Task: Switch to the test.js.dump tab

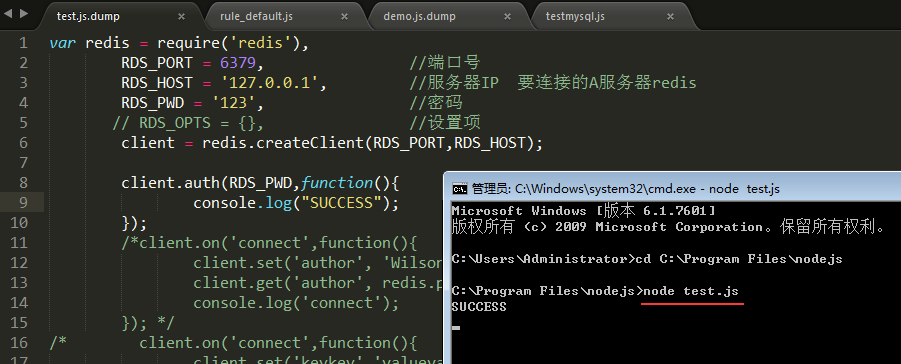Action: [x=88, y=16]
